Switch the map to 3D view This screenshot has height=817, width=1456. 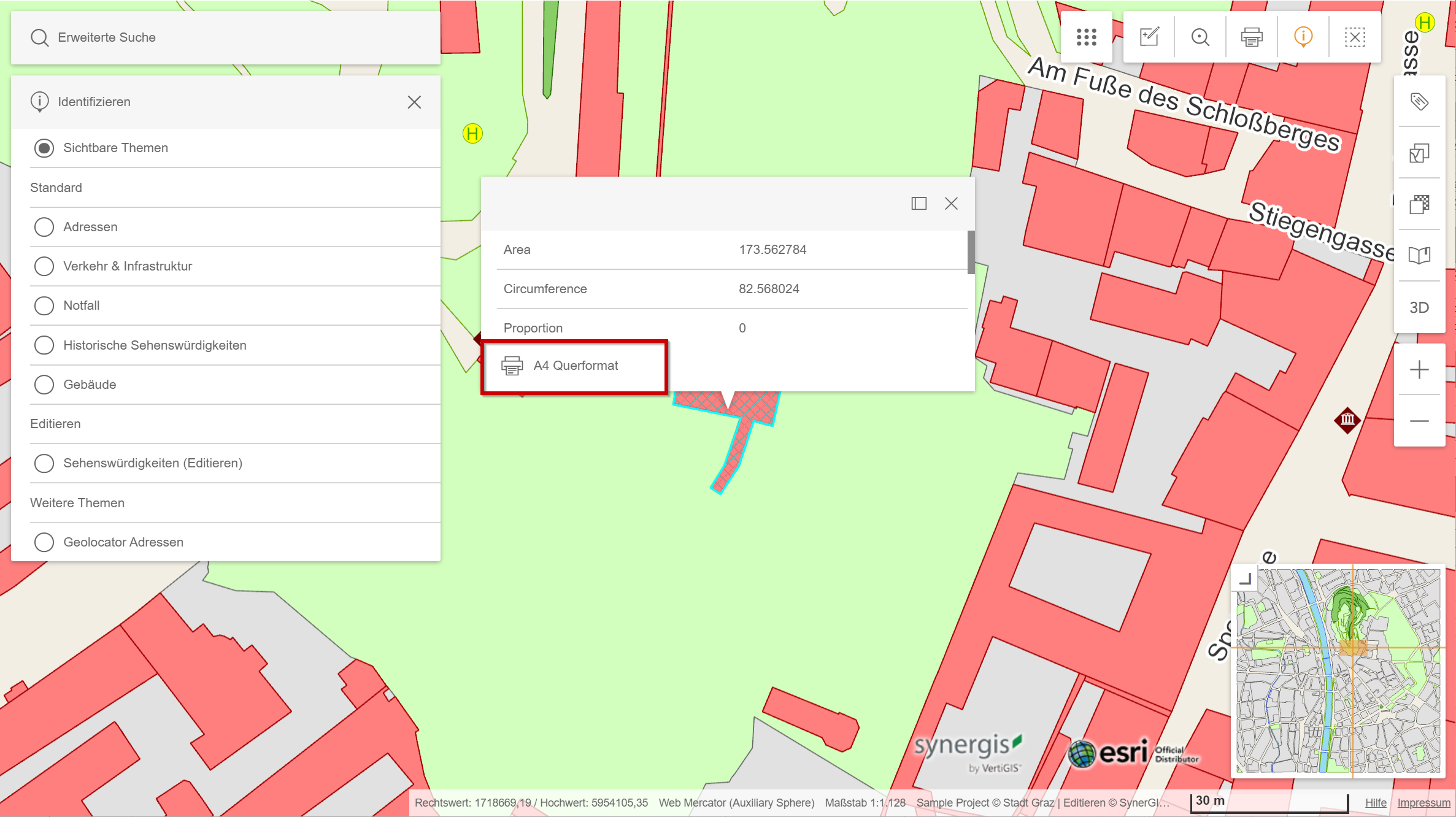(x=1419, y=307)
